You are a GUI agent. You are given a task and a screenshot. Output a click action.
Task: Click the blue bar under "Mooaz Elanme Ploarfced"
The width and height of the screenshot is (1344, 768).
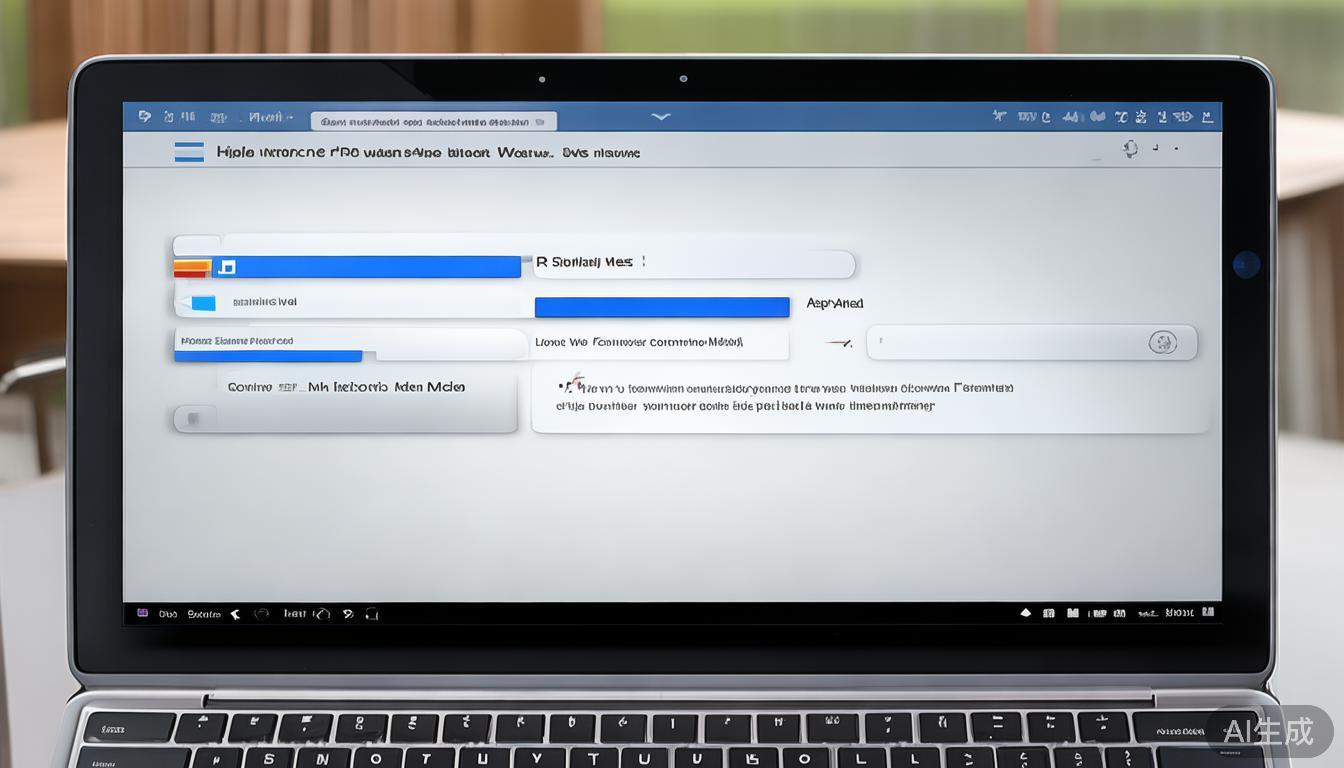[268, 356]
